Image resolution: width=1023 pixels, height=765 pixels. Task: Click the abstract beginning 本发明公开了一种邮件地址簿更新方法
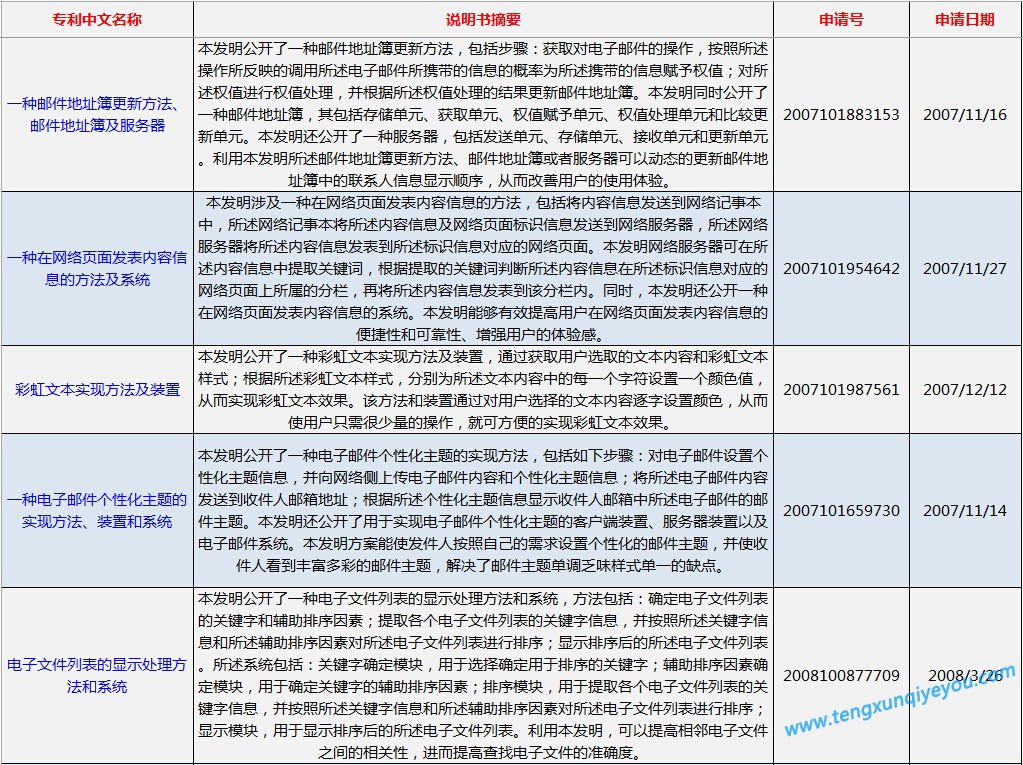click(483, 115)
